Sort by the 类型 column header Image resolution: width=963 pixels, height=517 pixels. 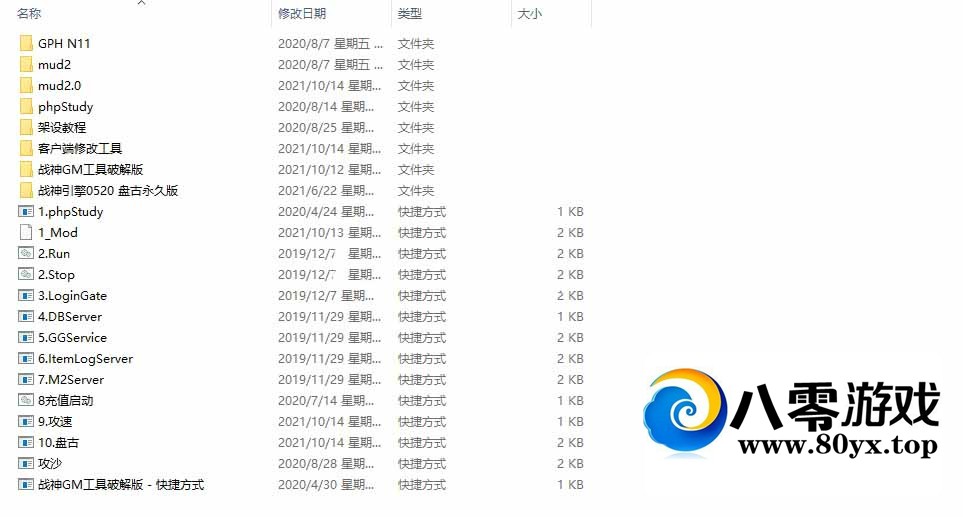(410, 14)
